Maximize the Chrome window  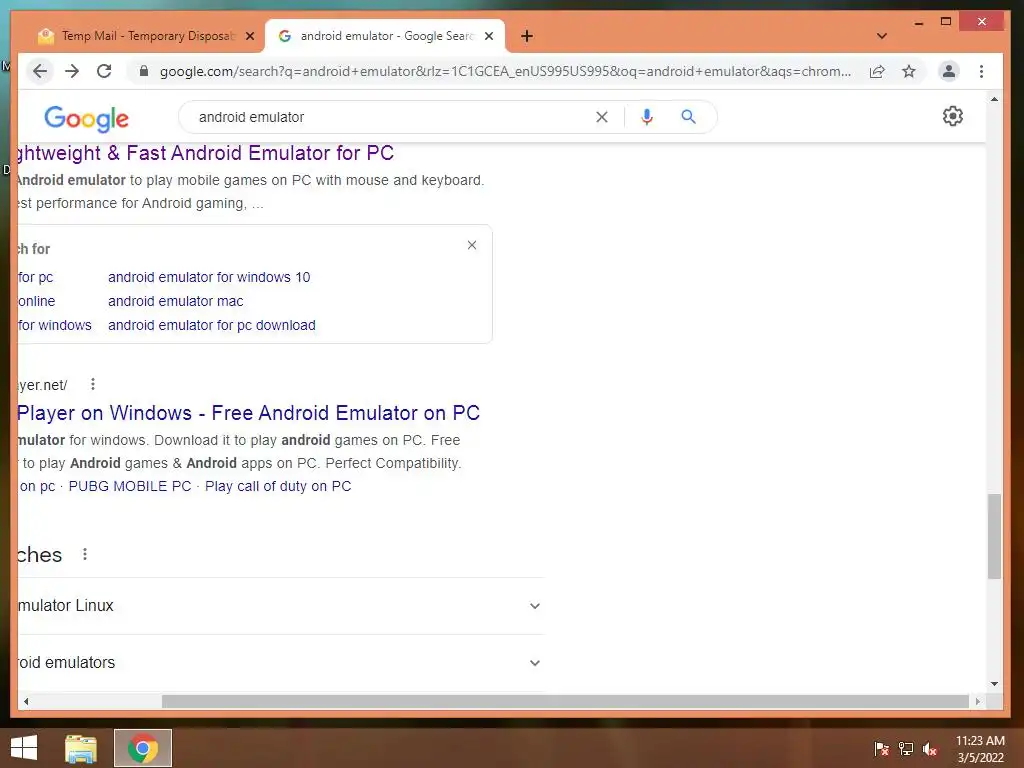(946, 22)
